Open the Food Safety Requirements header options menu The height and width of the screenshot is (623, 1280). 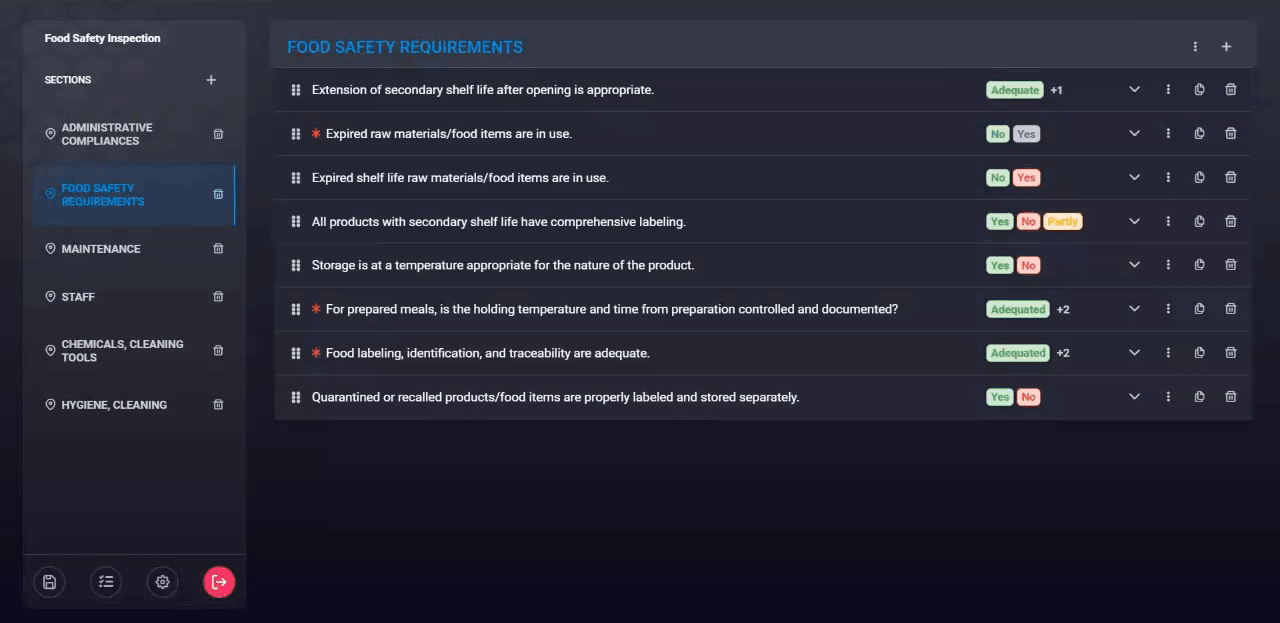pos(1195,47)
